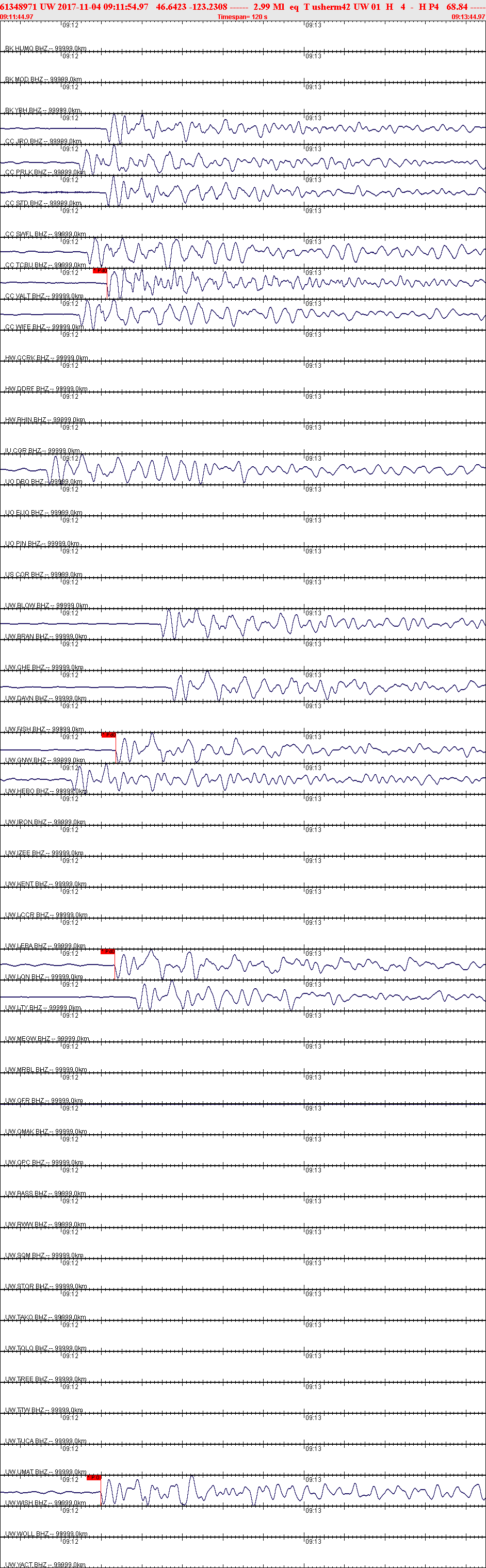The width and height of the screenshot is (486, 1568).
Task: Click the UW.IZEE BHZ channel label
Action: coord(44,853)
